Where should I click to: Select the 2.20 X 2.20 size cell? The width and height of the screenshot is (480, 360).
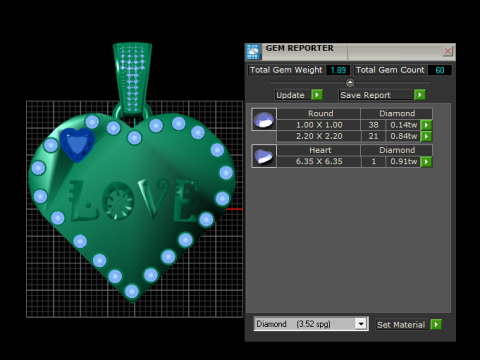(319, 136)
